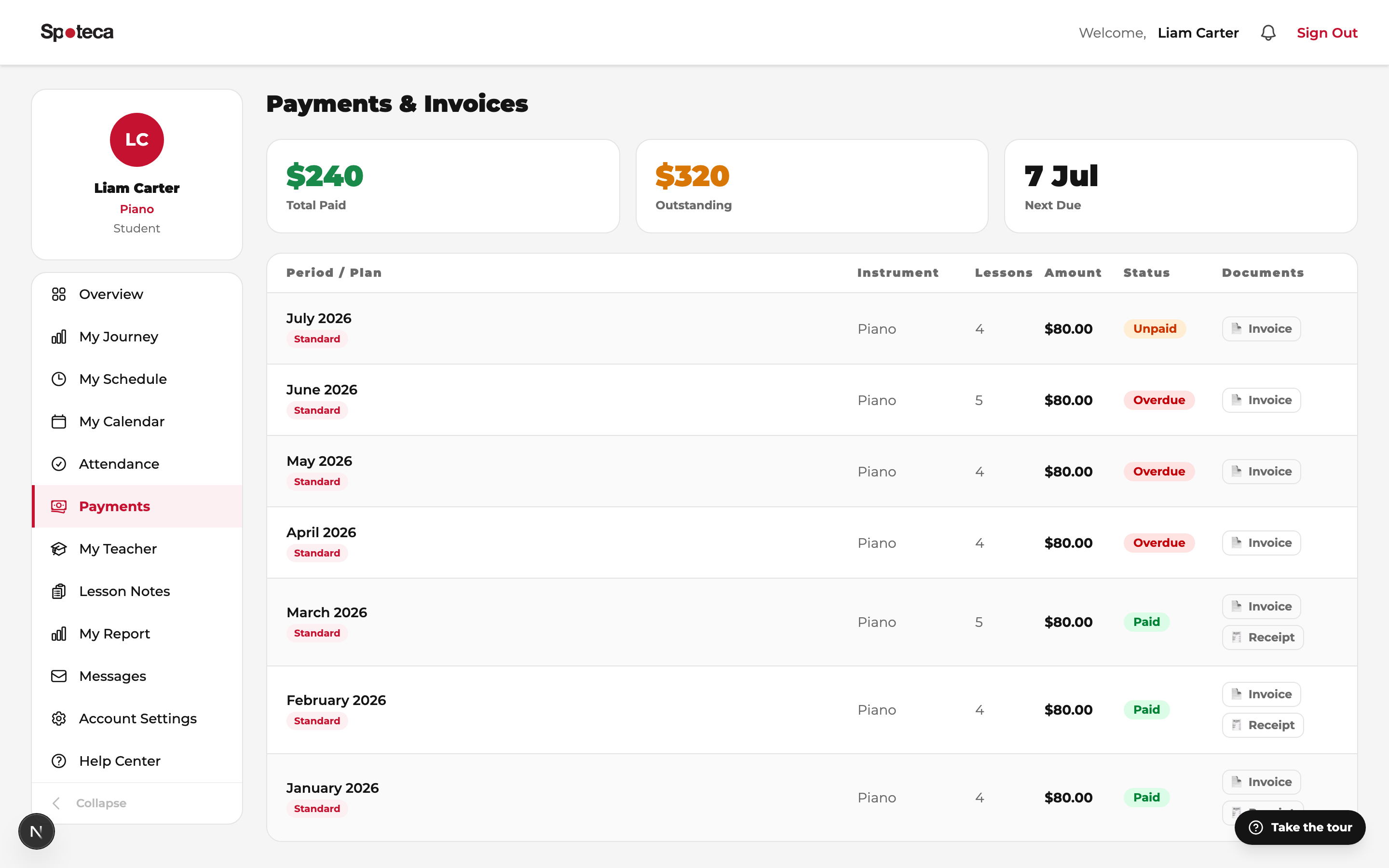Open Messages in sidebar
This screenshot has height=868, width=1389.
(x=136, y=676)
